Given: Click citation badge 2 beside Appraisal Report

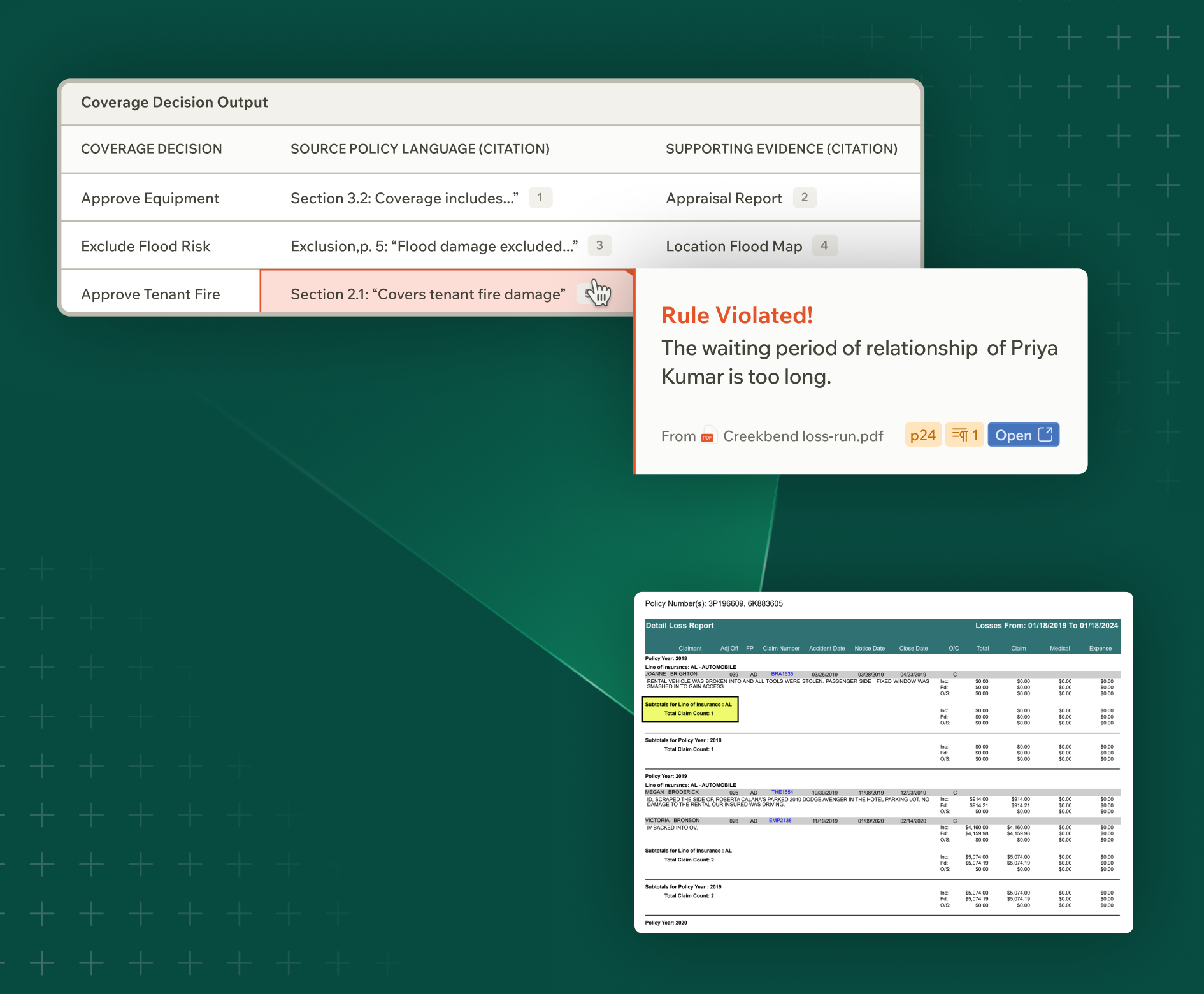Looking at the screenshot, I should (x=804, y=198).
